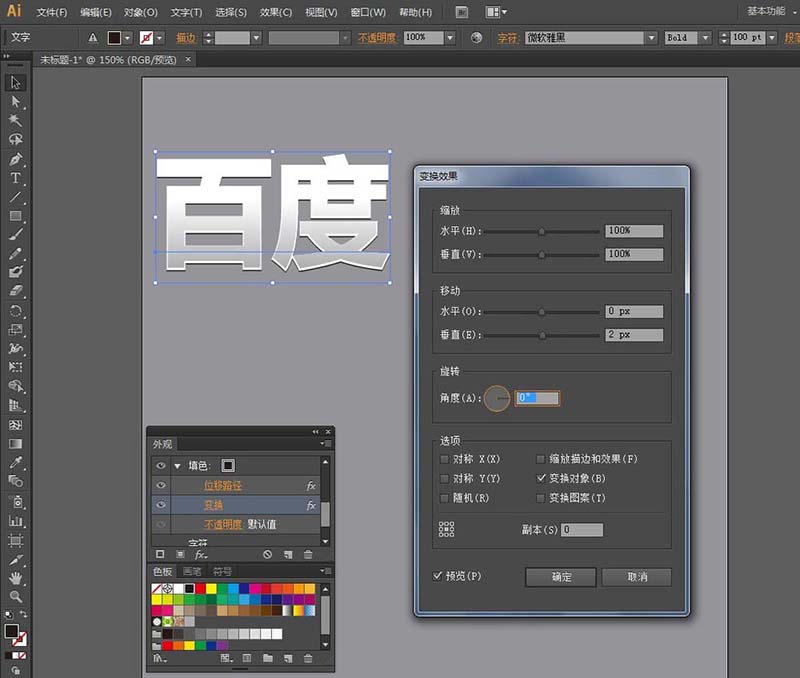Enable 对称 X(X) checkbox
Image resolution: width=800 pixels, height=678 pixels.
click(x=444, y=459)
